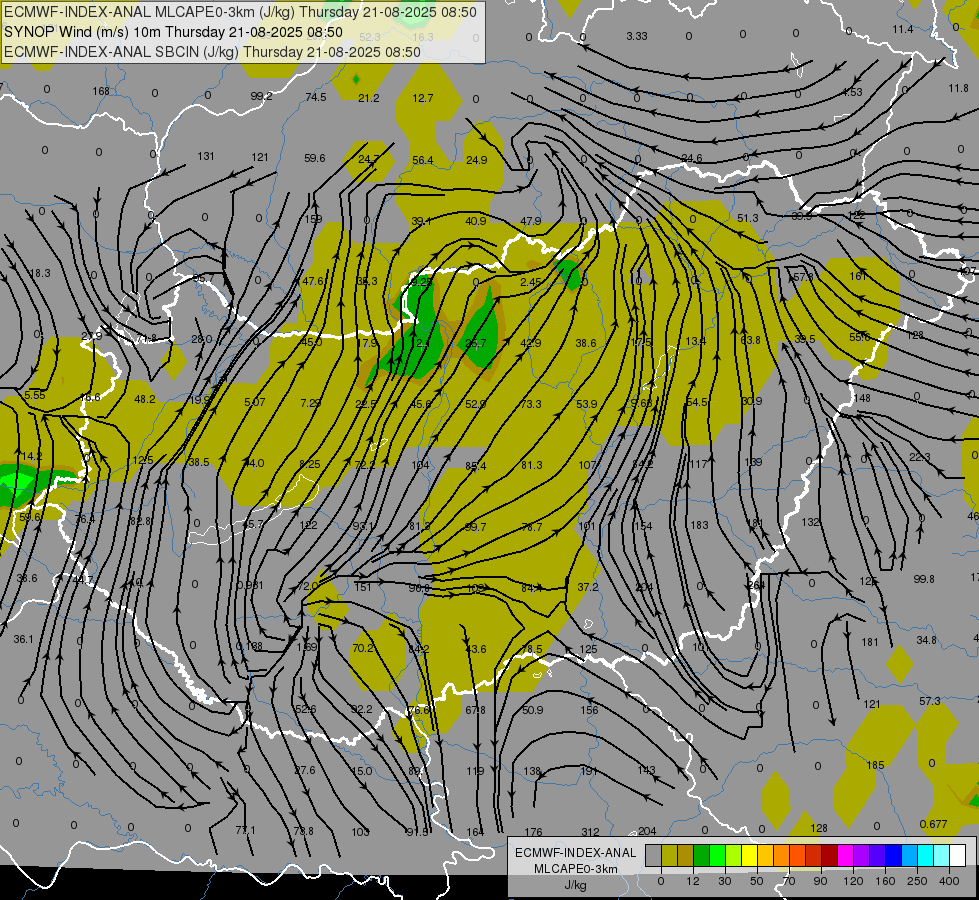
Task: Click the legend tick label 250
Action: point(917,881)
